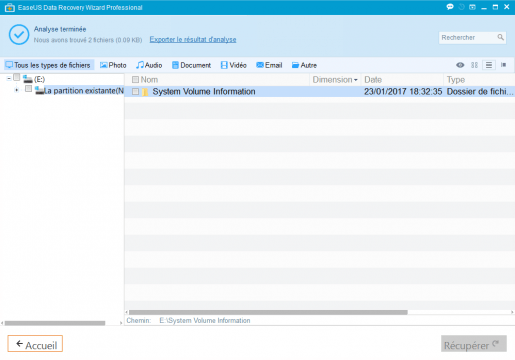
Task: Click the Dossier de fichi... type cell
Action: (480, 92)
